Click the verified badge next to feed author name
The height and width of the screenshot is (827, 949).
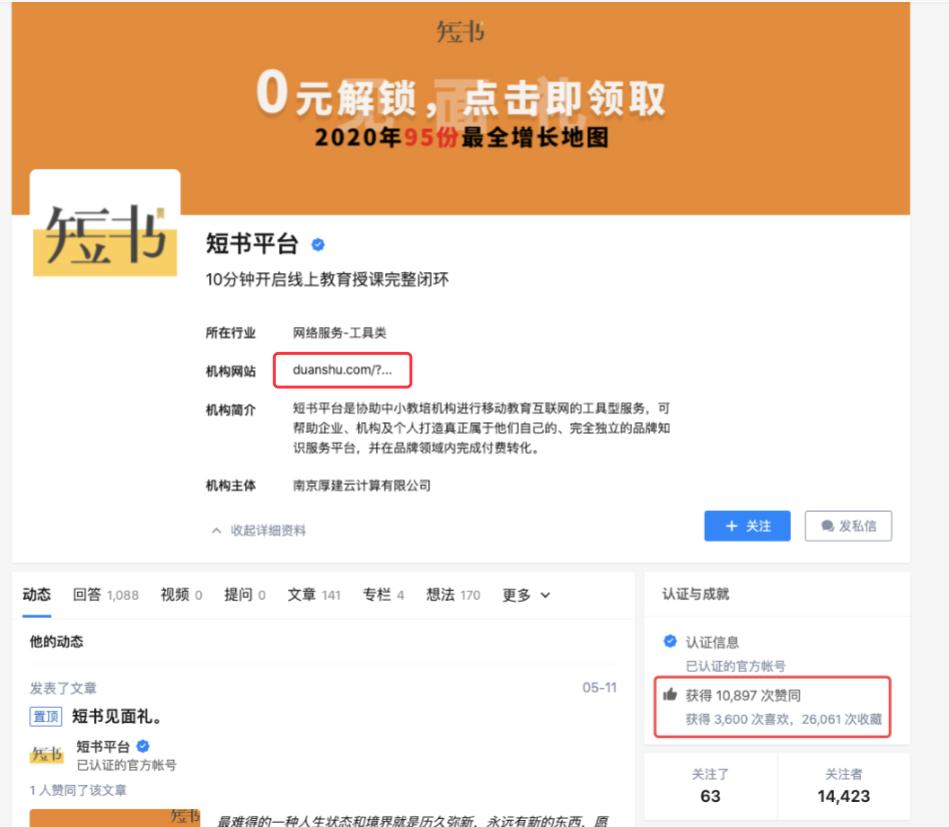[x=143, y=746]
